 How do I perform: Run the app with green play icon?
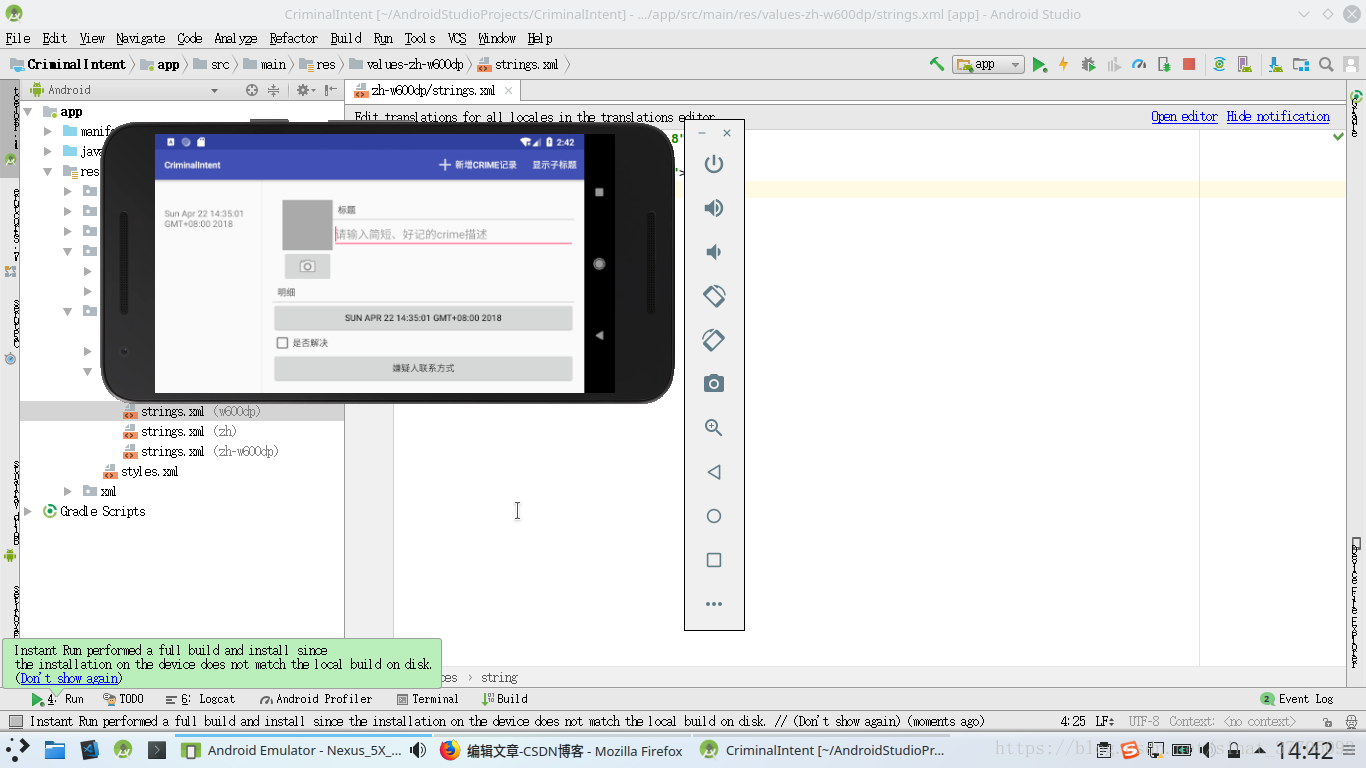[x=1040, y=64]
